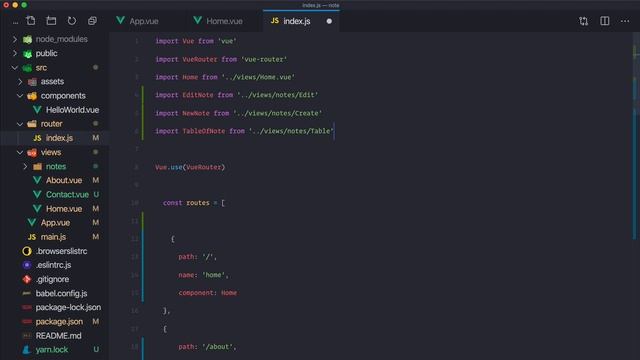
Task: Open HelloWorld.vue from the file tree
Action: pos(72,110)
